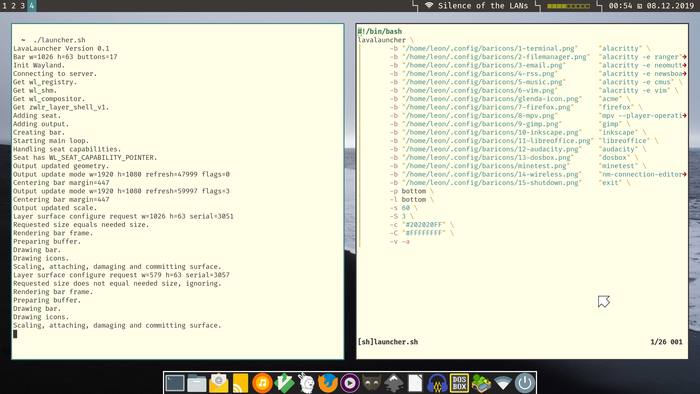Click the shutdown power icon
The width and height of the screenshot is (700, 394).
point(525,383)
